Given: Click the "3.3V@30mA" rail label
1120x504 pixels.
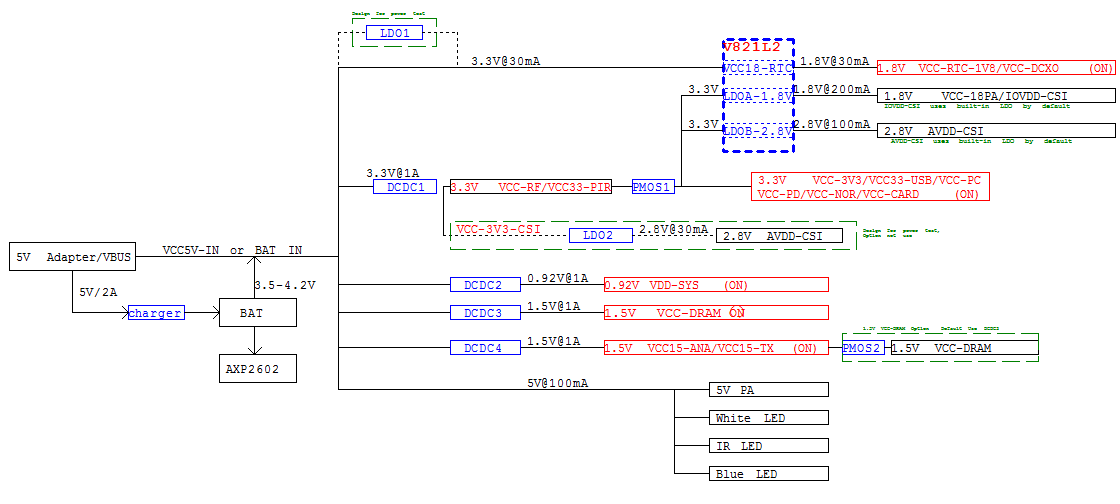Looking at the screenshot, I should click(505, 61).
